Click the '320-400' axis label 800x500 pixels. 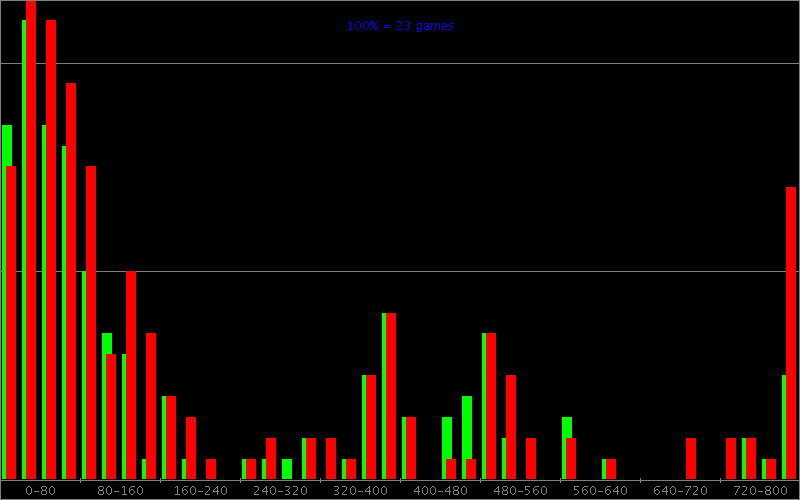pyautogui.click(x=360, y=491)
